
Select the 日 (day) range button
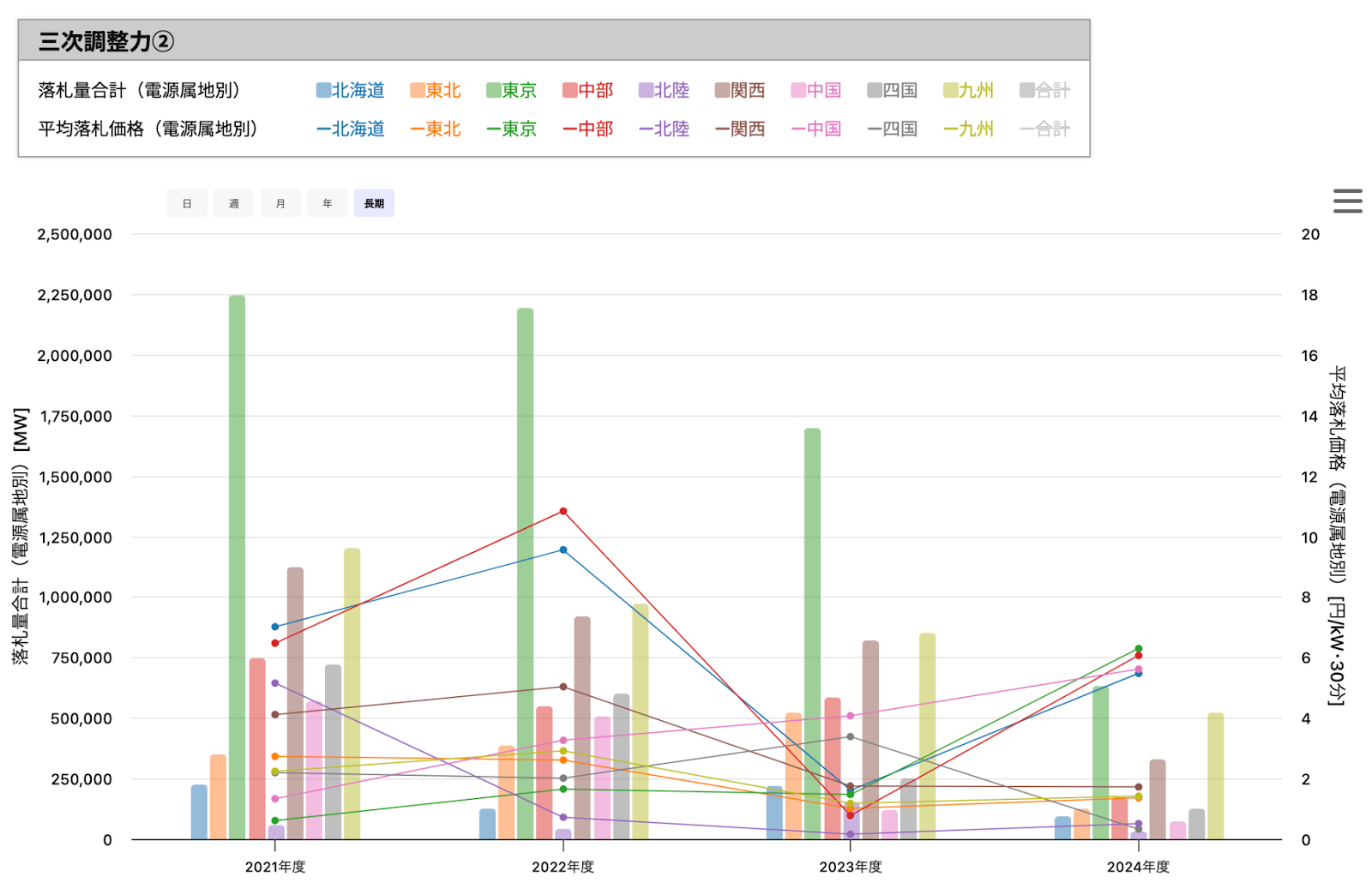point(187,203)
